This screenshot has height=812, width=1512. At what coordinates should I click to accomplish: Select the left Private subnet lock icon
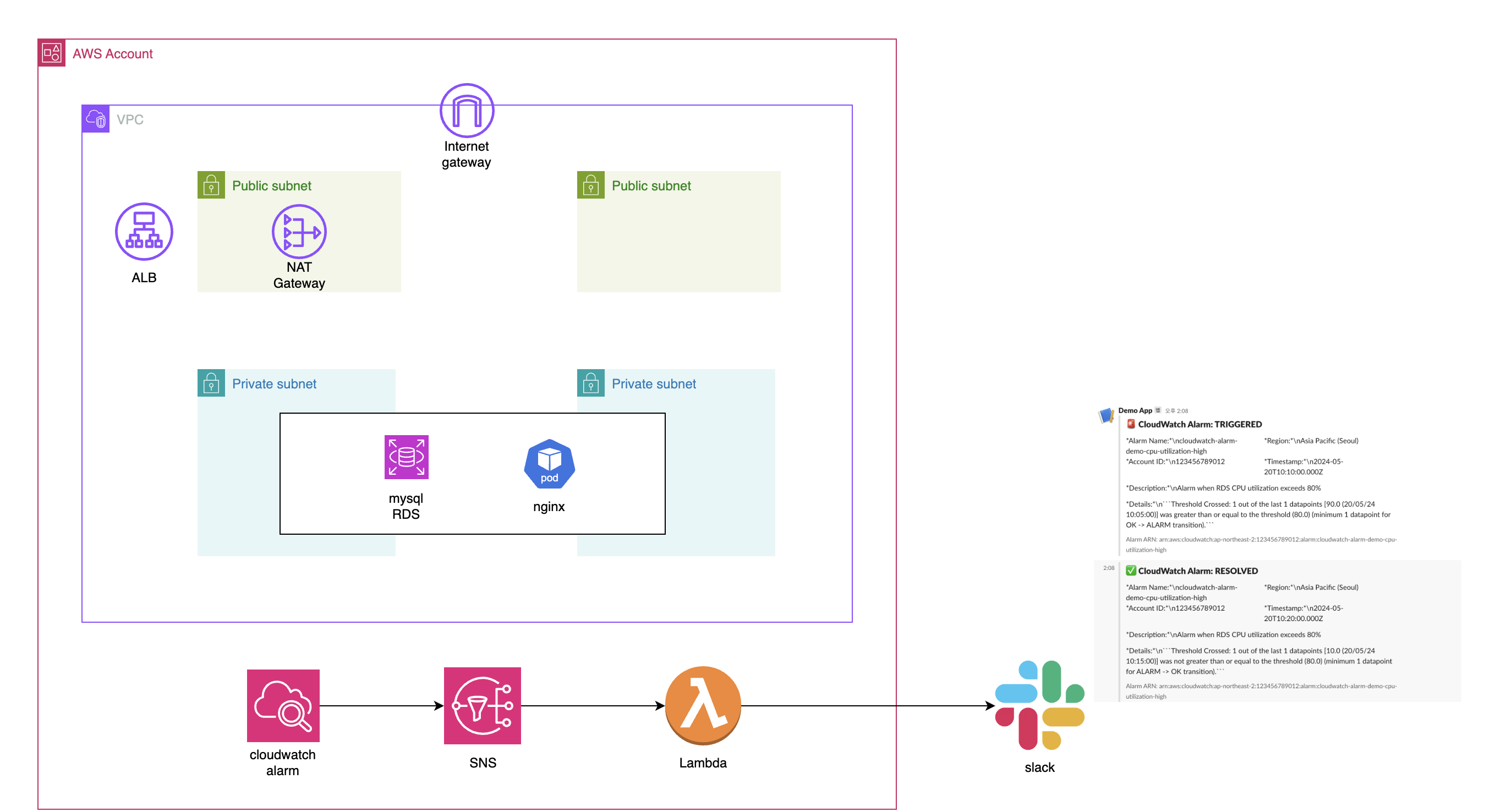tap(211, 383)
